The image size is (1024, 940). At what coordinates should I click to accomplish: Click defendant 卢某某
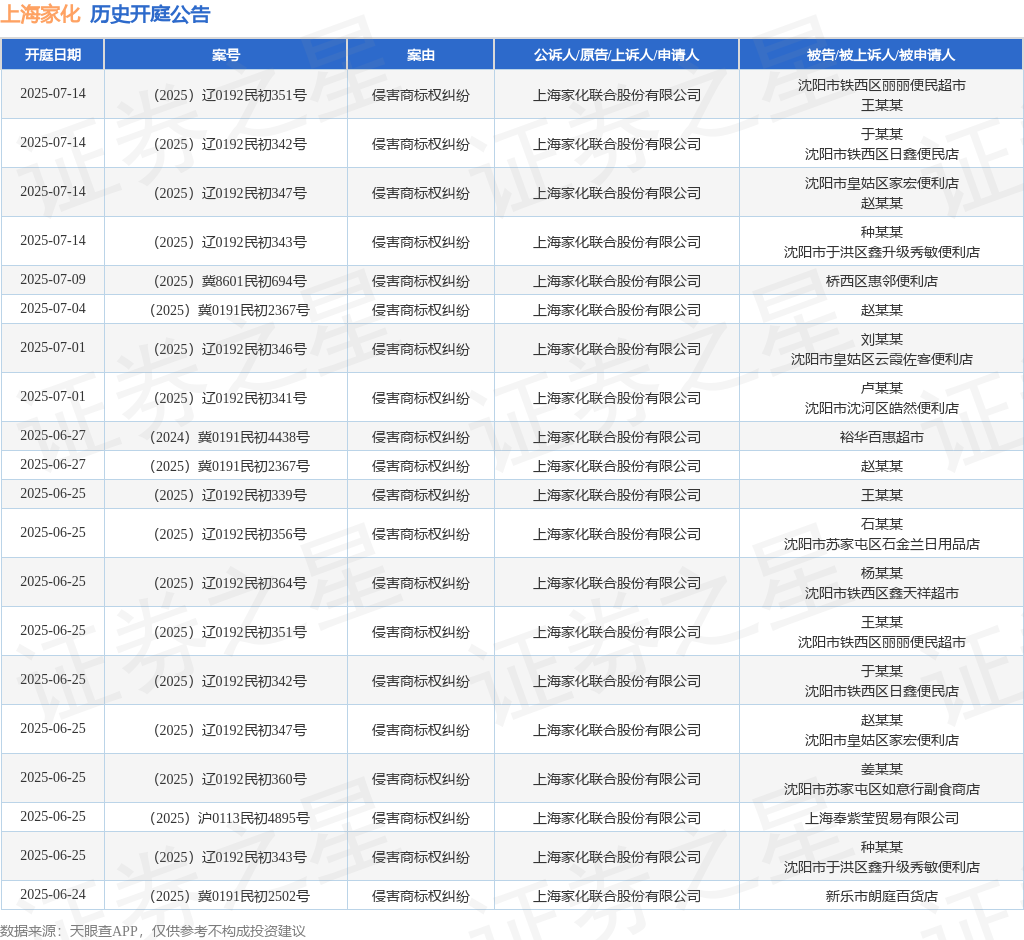(881, 388)
